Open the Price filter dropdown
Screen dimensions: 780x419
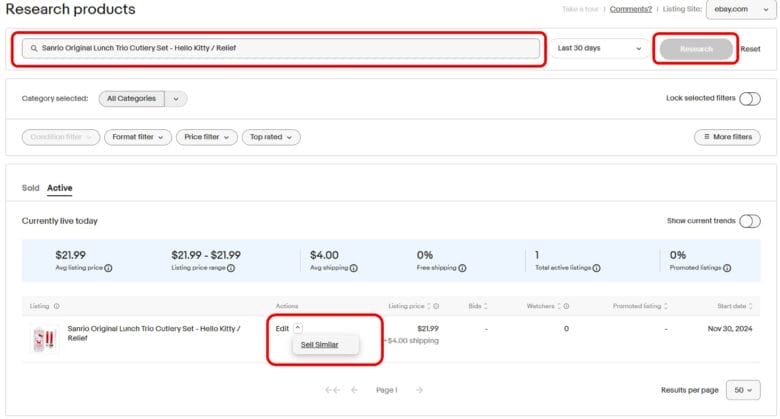pos(206,137)
